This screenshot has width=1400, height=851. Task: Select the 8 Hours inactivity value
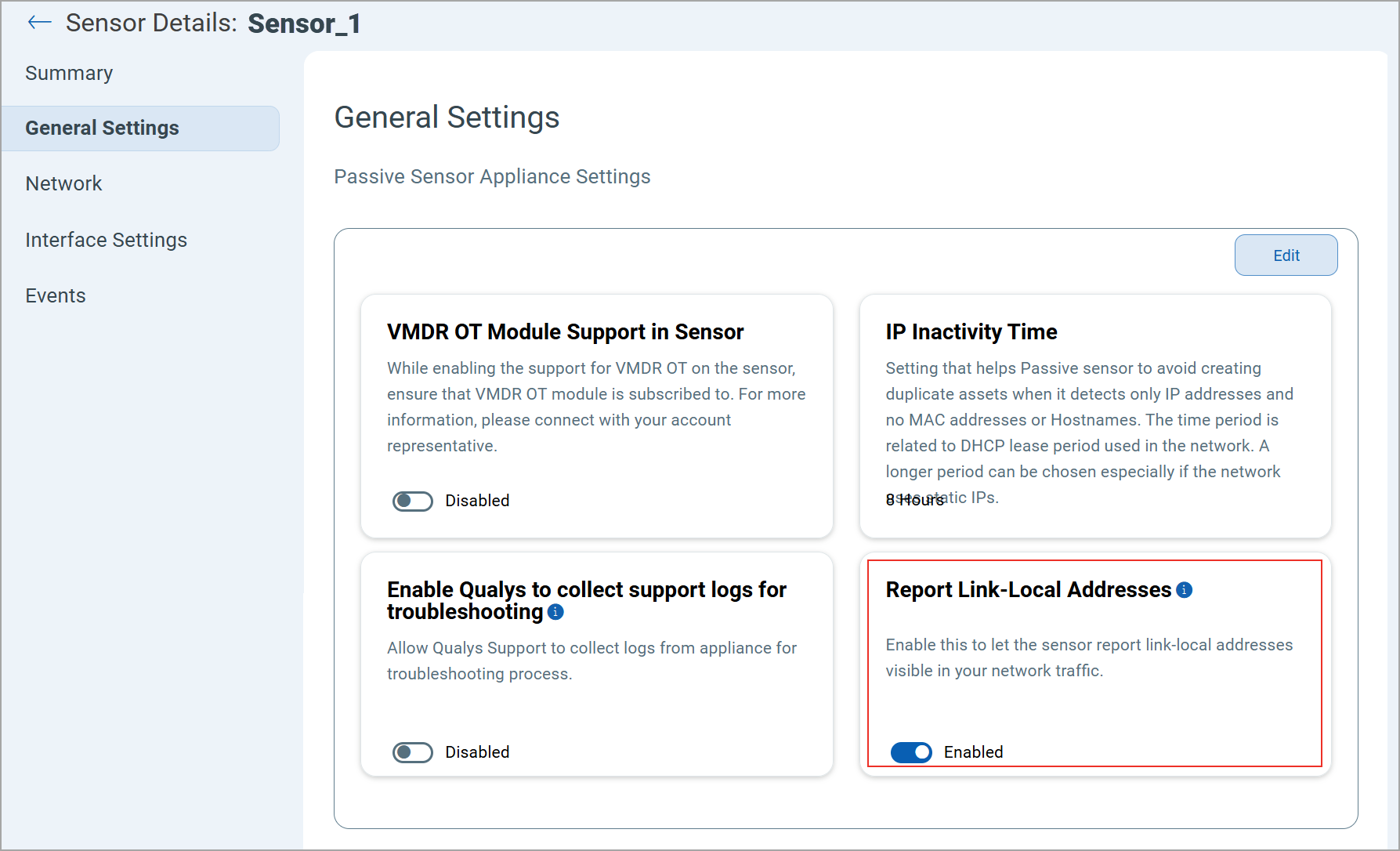(x=914, y=499)
